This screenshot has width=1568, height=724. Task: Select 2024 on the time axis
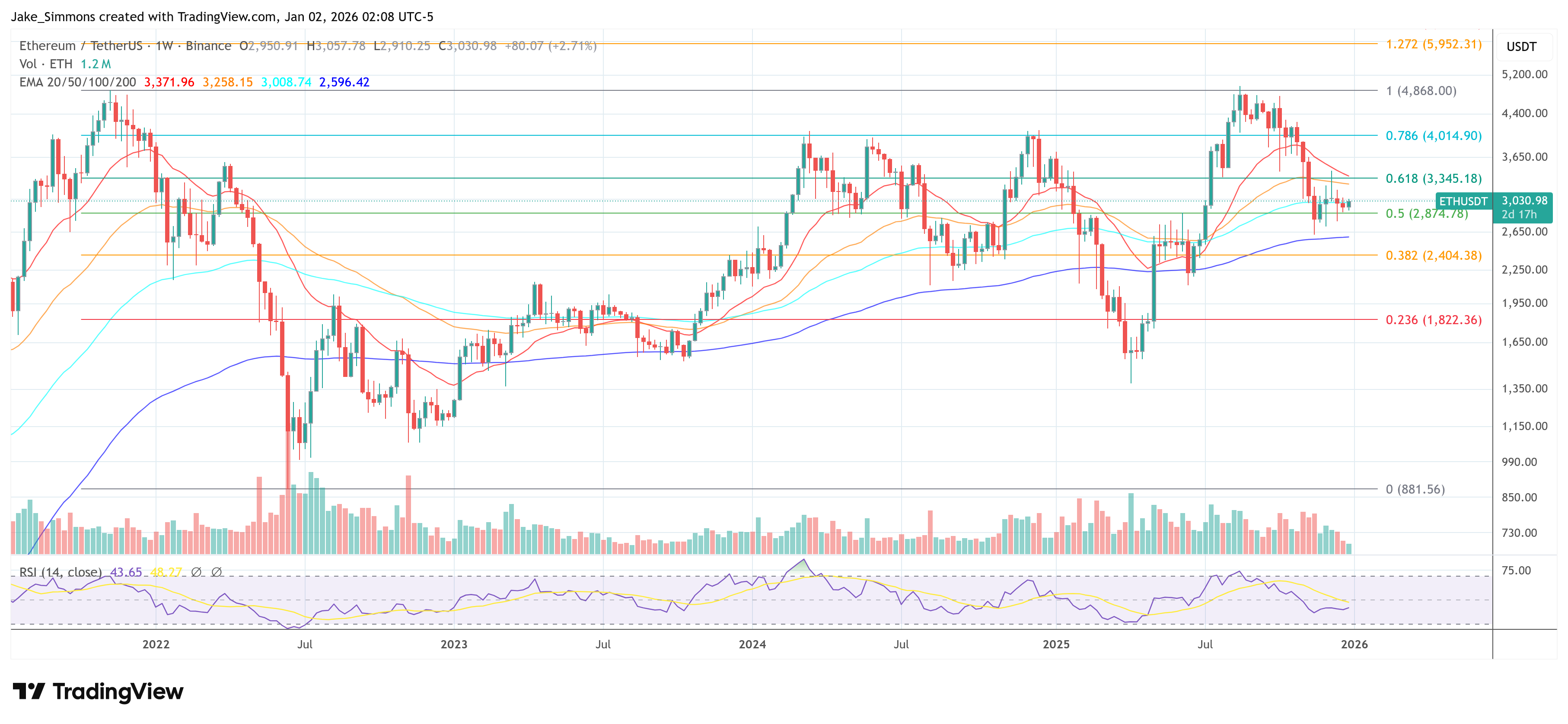[x=753, y=643]
